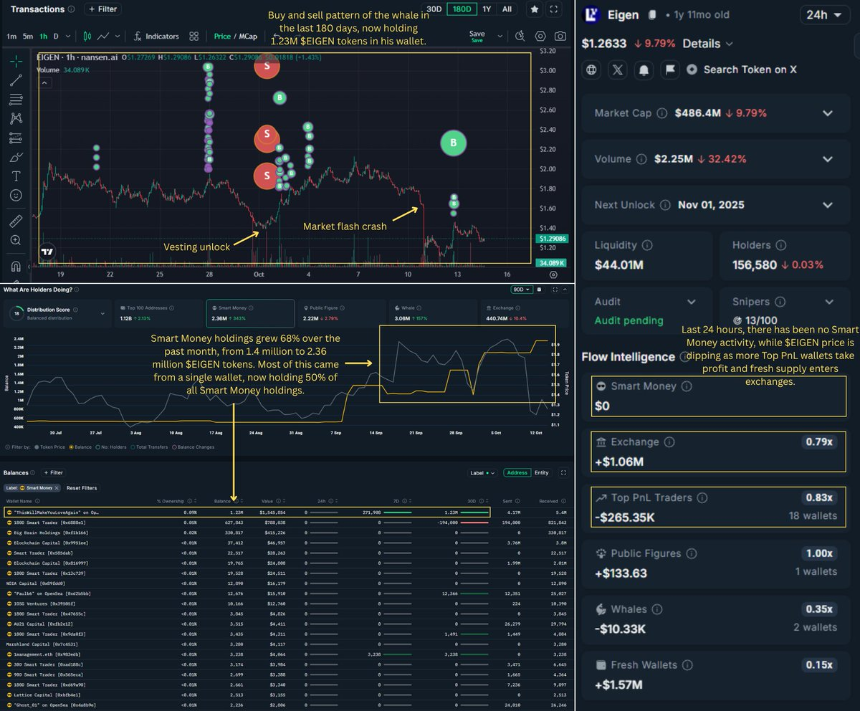Toggle the chart to MCap display mode
Viewport: 860px width, 711px height.
248,36
